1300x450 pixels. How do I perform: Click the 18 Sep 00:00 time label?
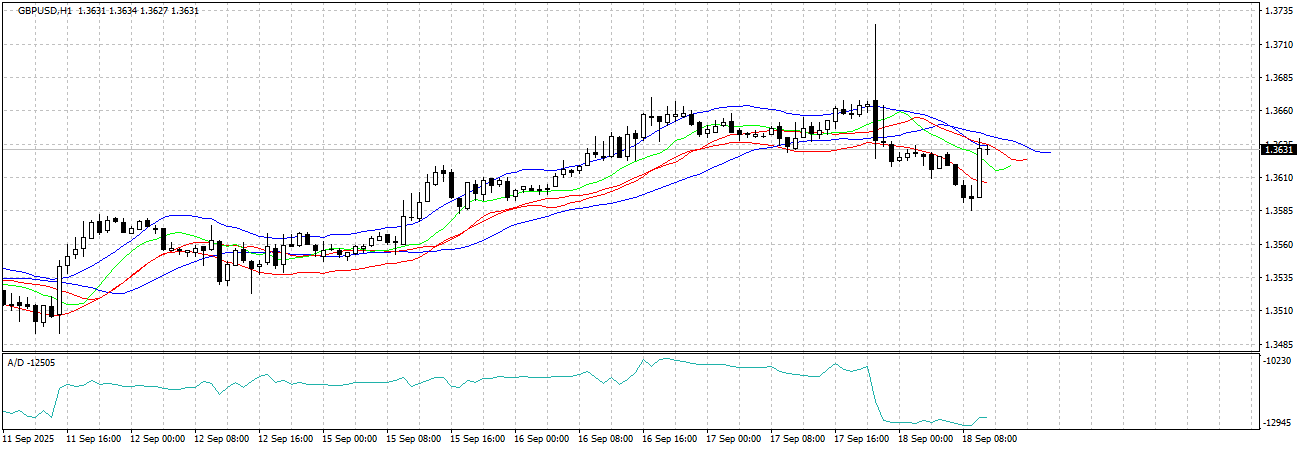coord(926,439)
